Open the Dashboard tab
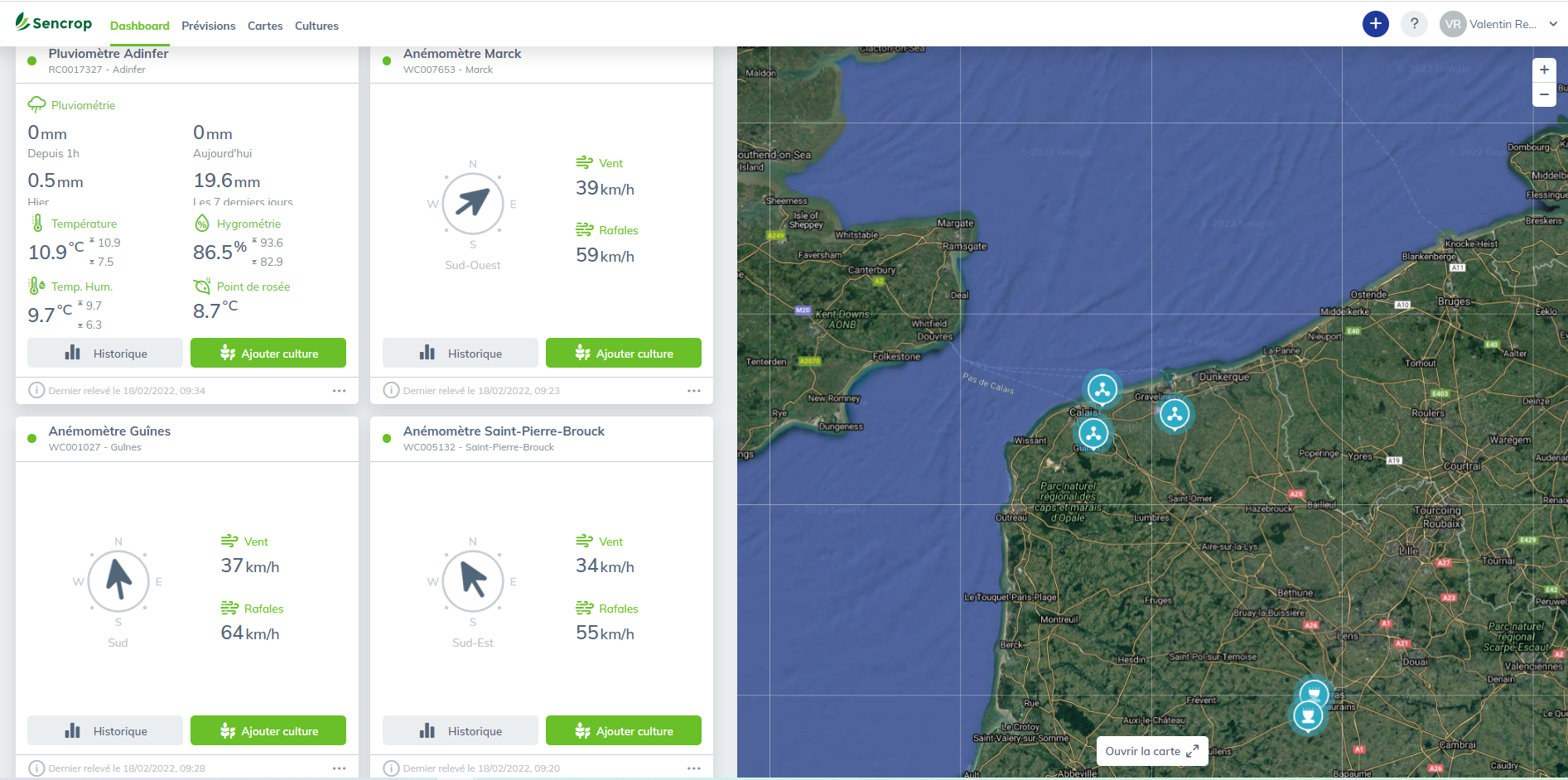This screenshot has height=780, width=1568. 139,26
